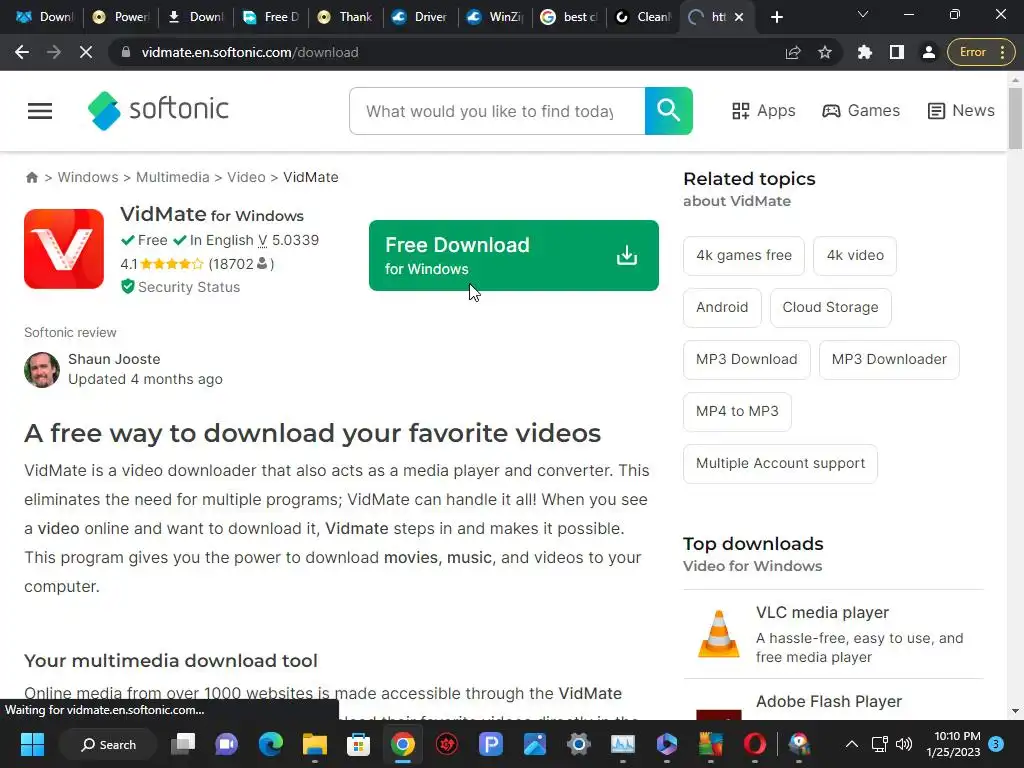Switch to the Thank tab

point(344,17)
